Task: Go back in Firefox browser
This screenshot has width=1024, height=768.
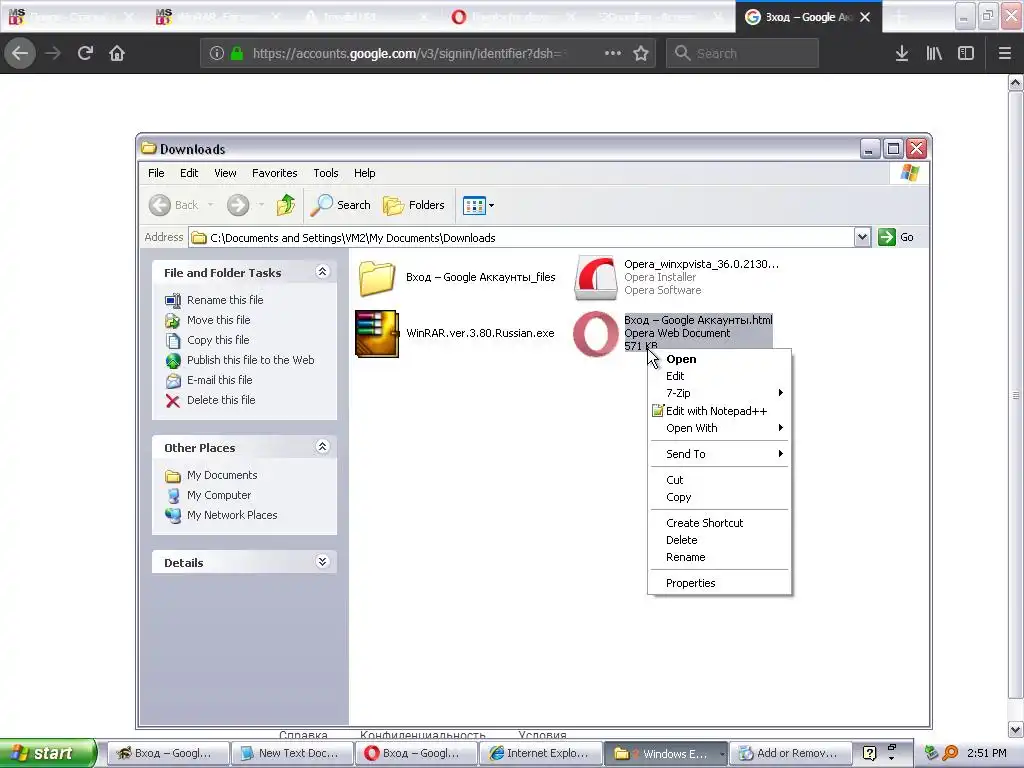Action: click(20, 53)
